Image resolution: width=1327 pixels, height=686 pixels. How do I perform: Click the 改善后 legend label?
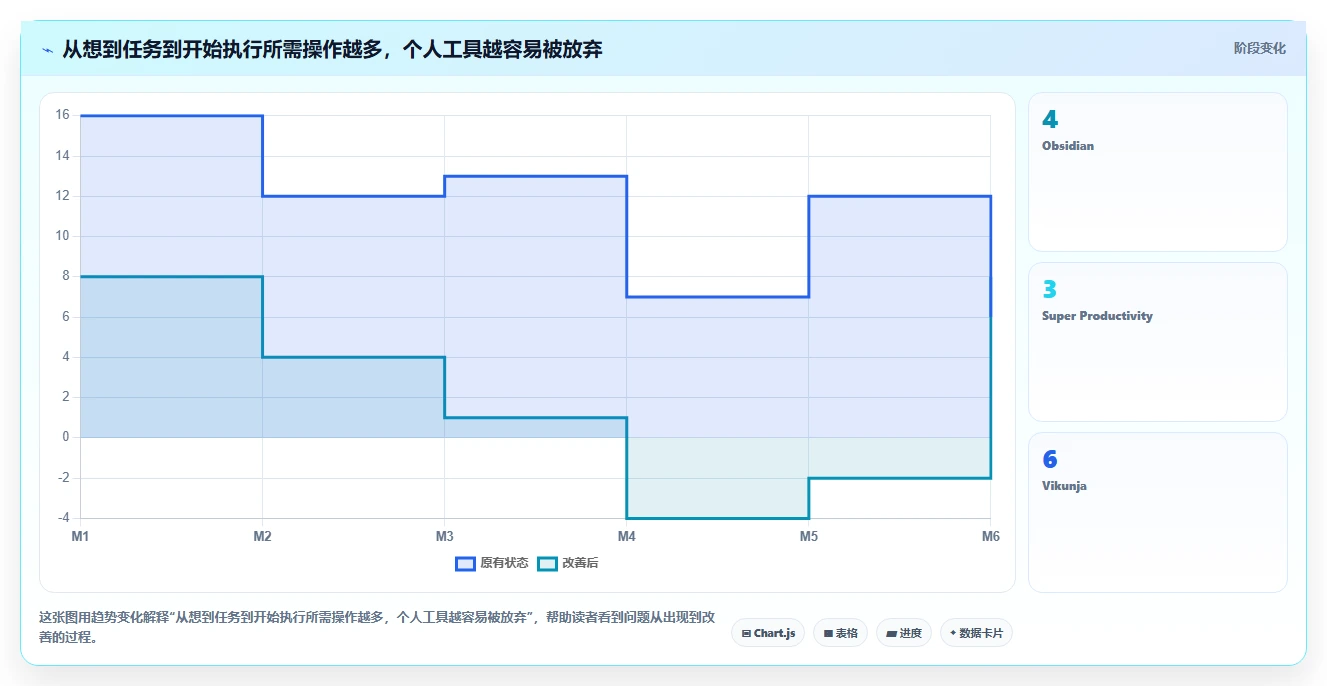point(580,563)
